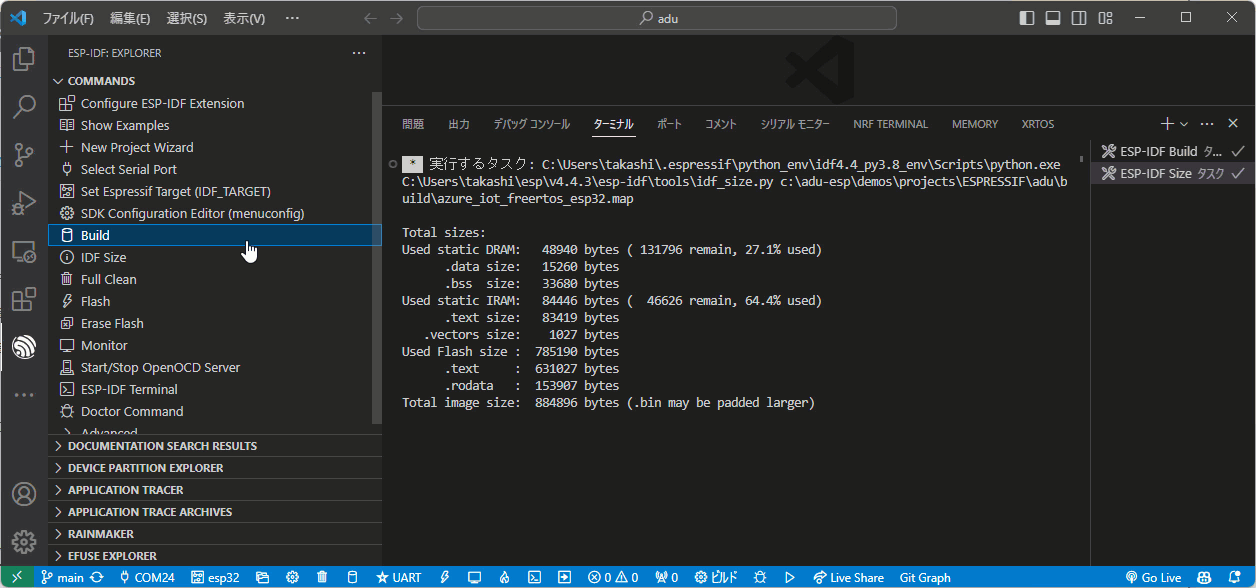Open Source Control from the activity bar
This screenshot has width=1256, height=588.
[23, 155]
